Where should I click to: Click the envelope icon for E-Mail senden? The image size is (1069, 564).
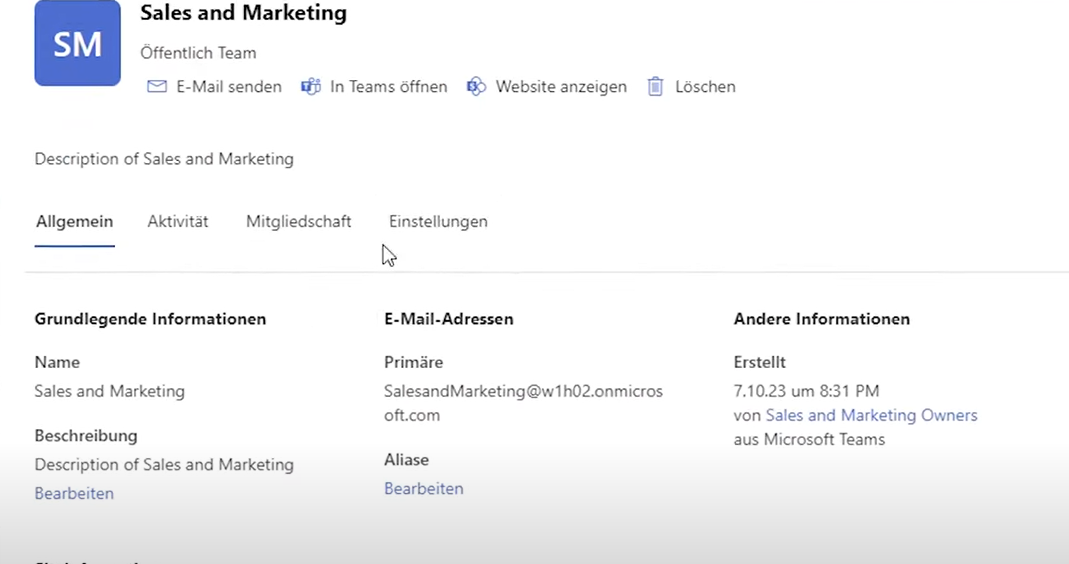tap(157, 87)
